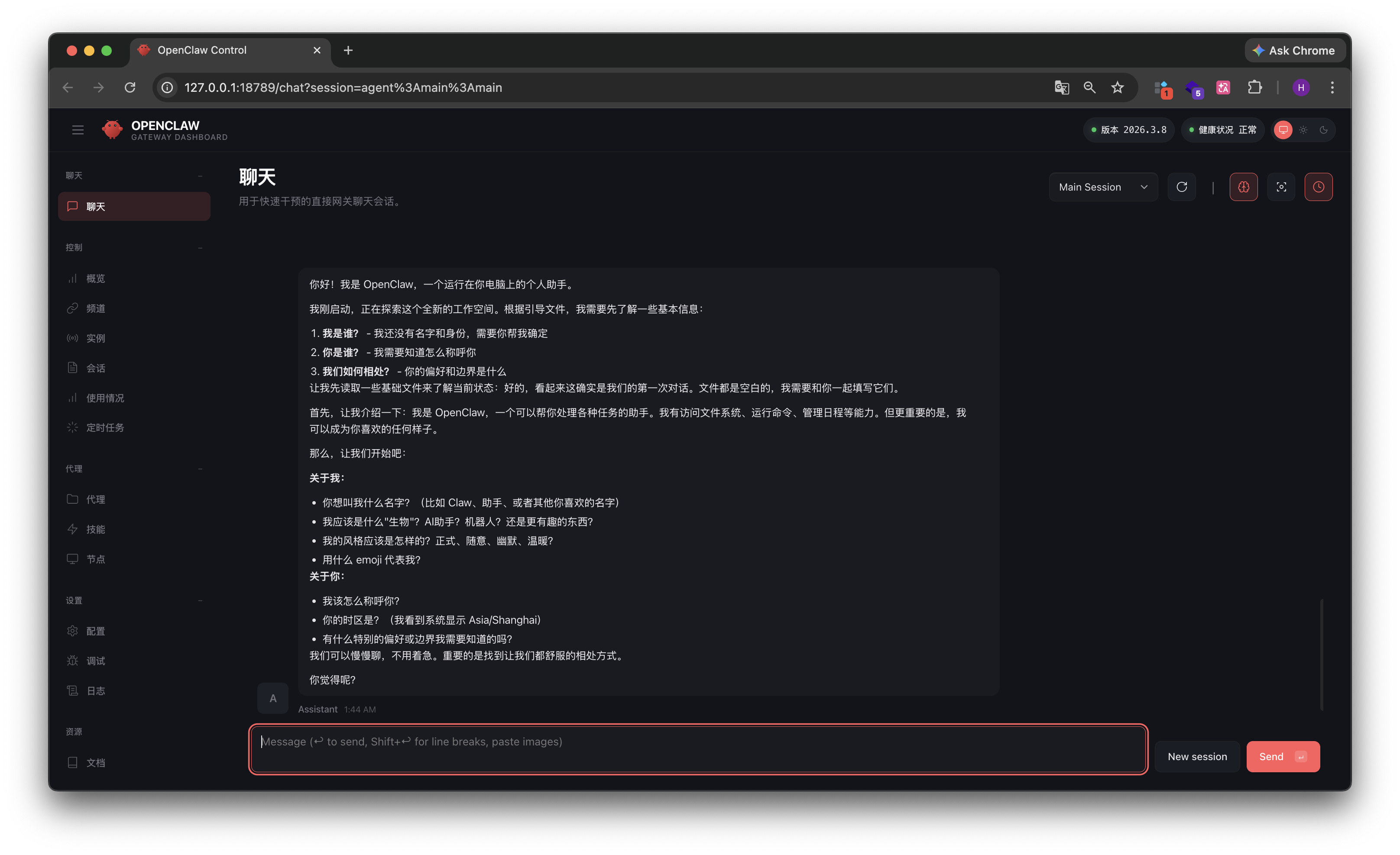Focus the Message input field
1400x855 pixels.
(698, 748)
